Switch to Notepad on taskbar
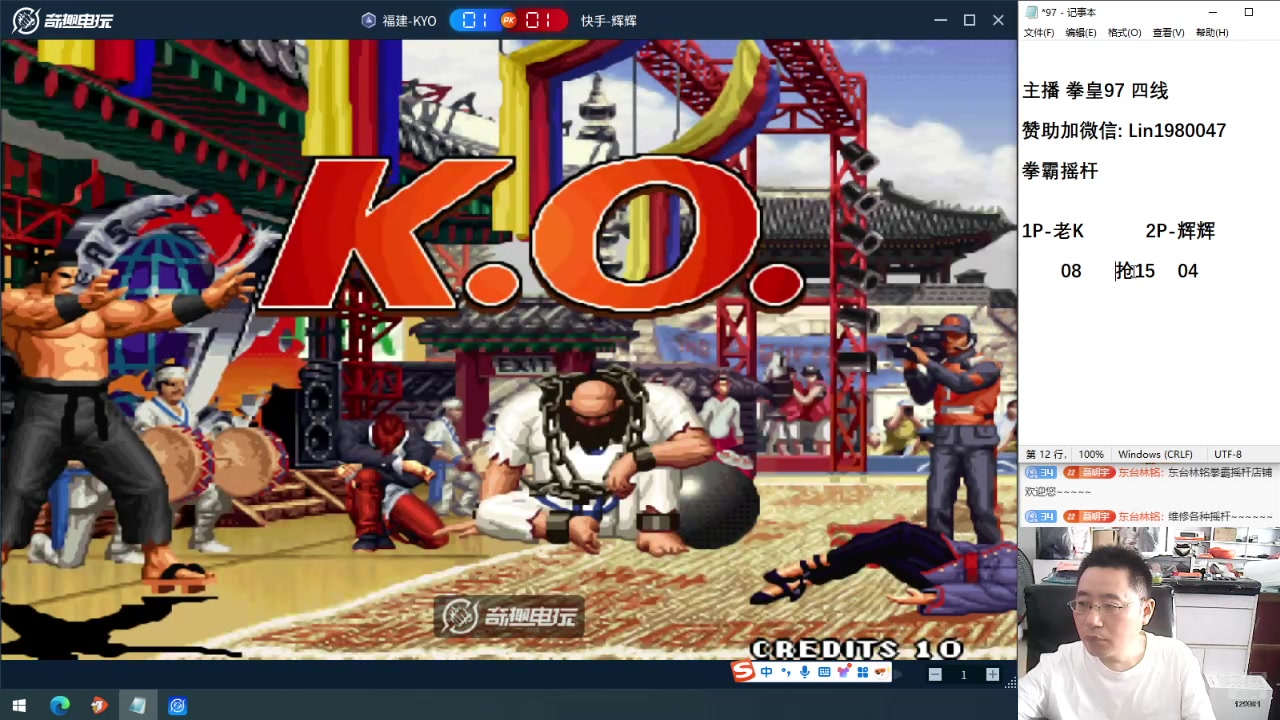This screenshot has height=720, width=1280. click(138, 705)
